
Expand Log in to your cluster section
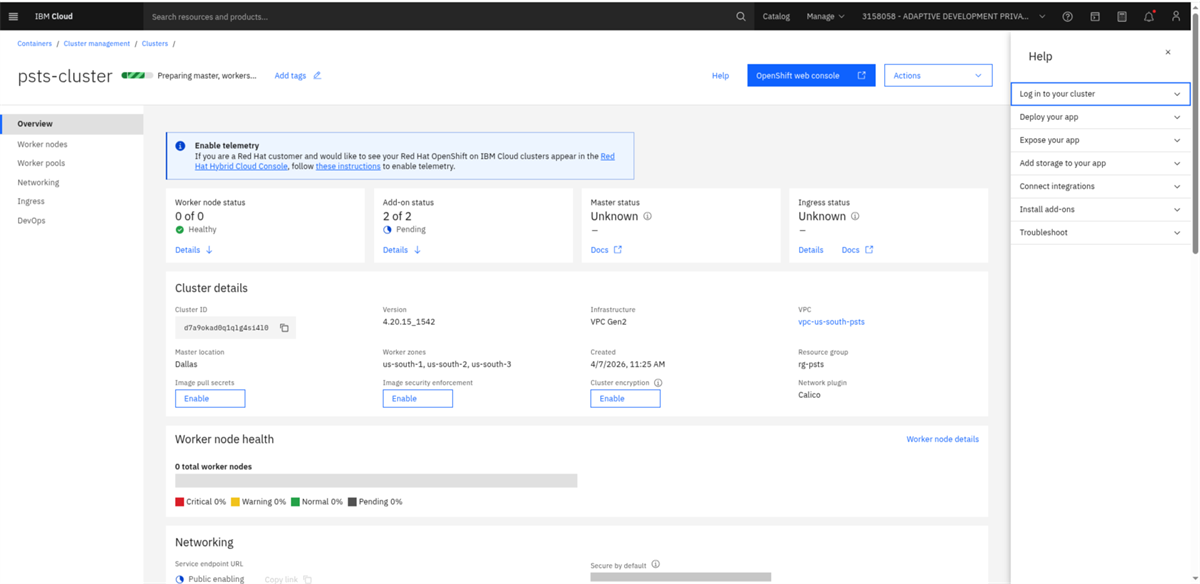[1100, 94]
